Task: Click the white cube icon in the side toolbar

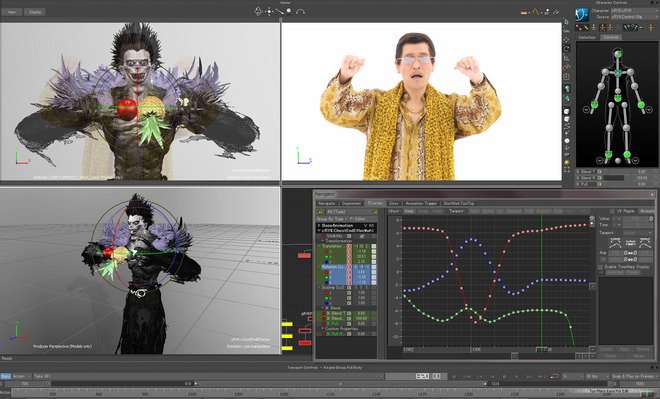Action: [567, 112]
